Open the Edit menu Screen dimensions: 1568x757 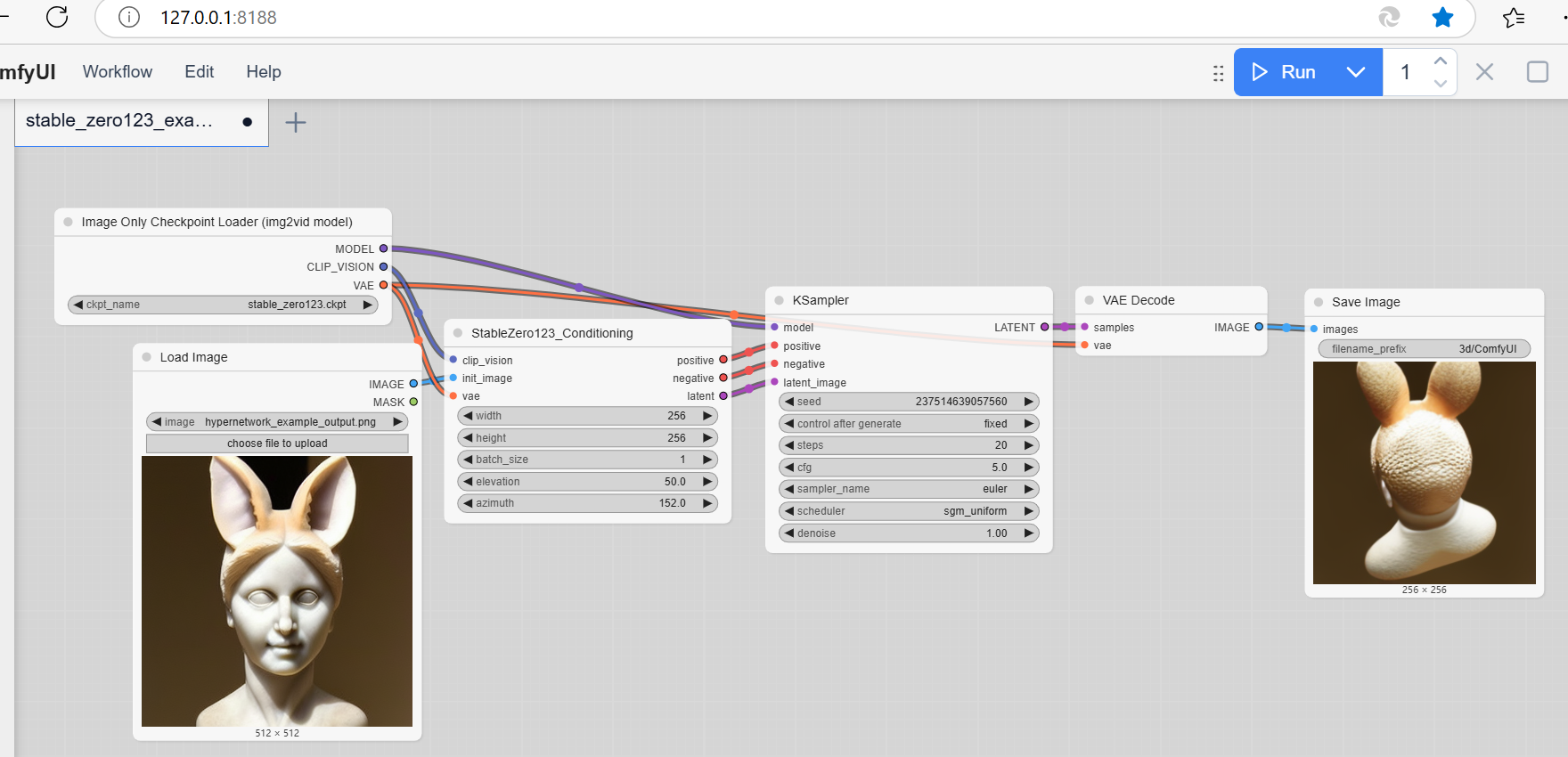[x=200, y=72]
